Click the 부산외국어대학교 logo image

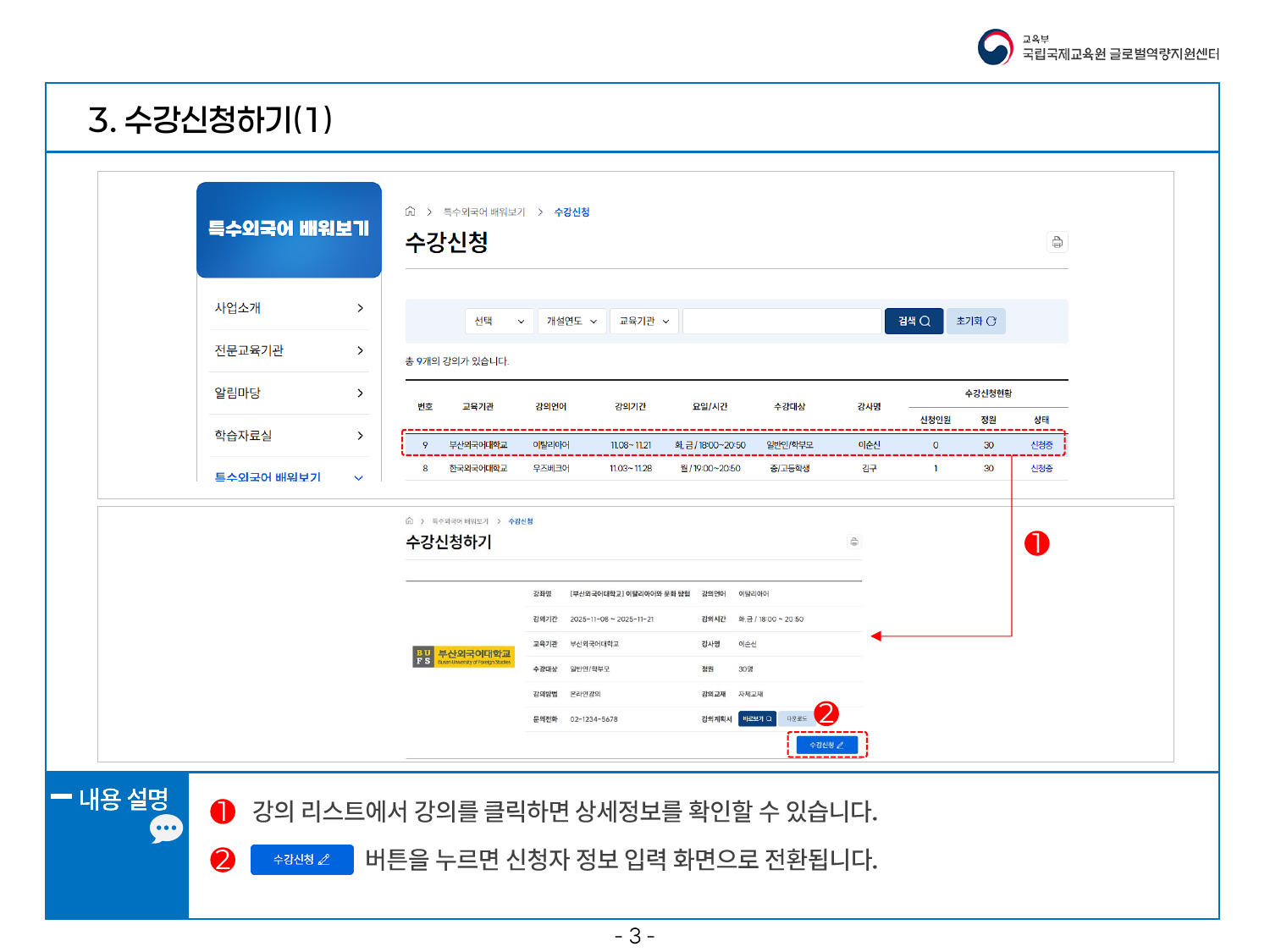coord(463,657)
